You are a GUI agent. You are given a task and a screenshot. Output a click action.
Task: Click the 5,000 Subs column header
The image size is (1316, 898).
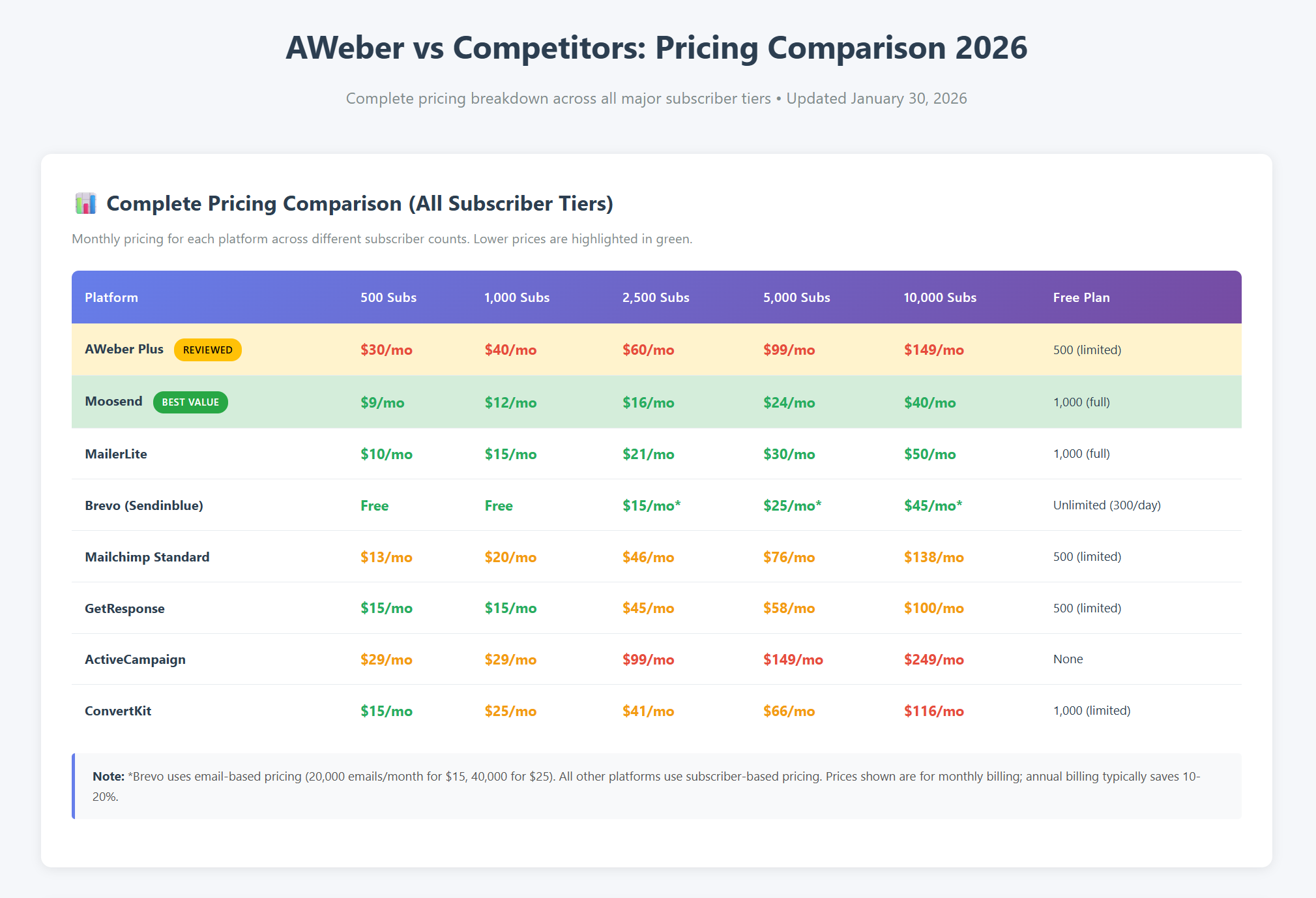(797, 297)
